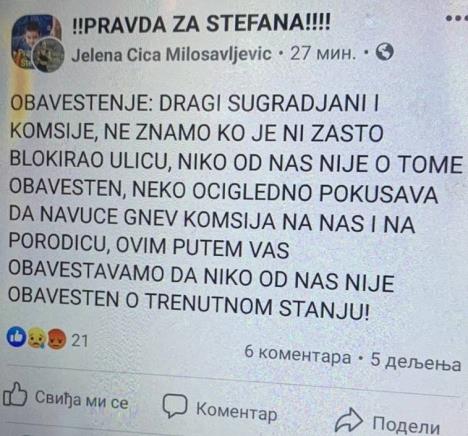Tap the Свиђа ми се button label
The width and height of the screenshot is (468, 436).
82,400
